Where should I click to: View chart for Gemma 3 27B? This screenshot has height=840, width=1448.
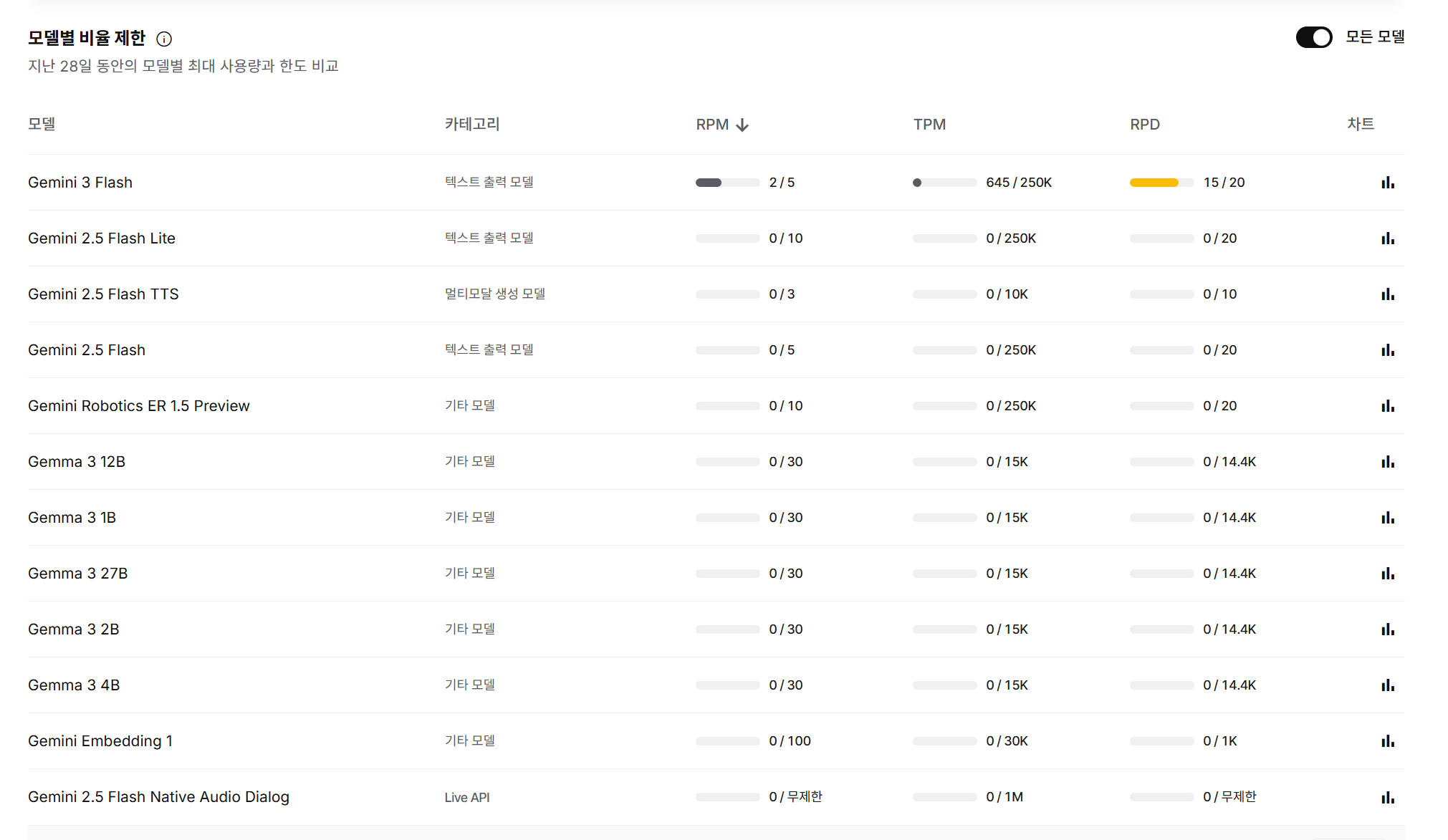[1388, 574]
